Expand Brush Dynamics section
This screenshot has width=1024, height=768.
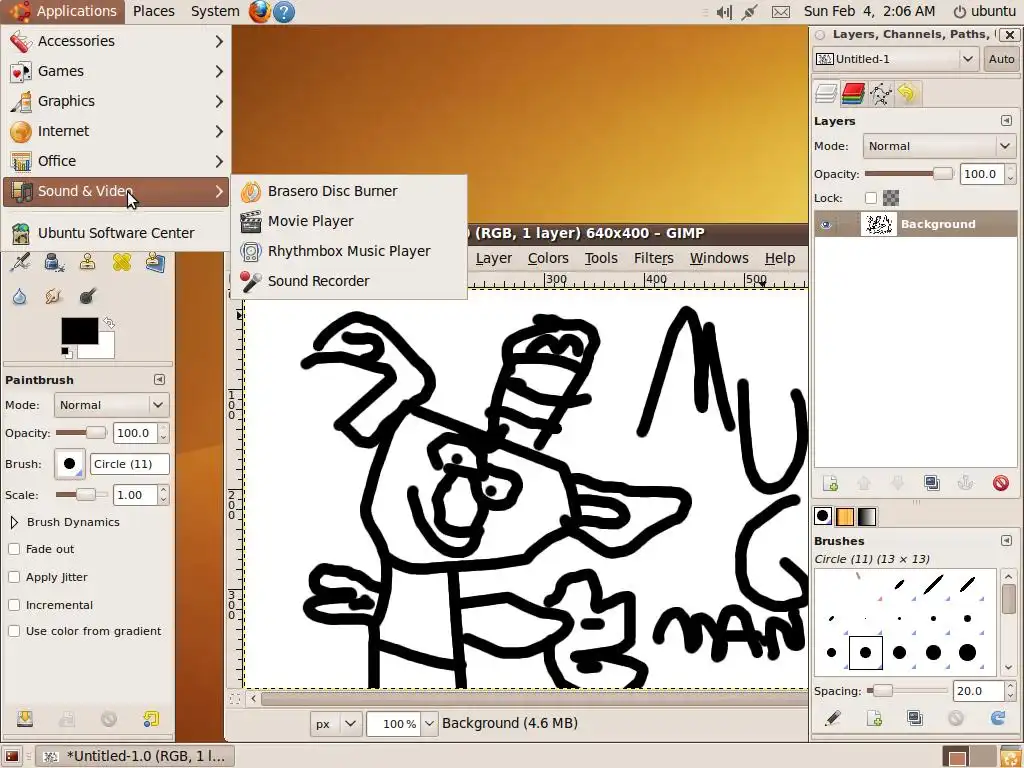point(14,522)
